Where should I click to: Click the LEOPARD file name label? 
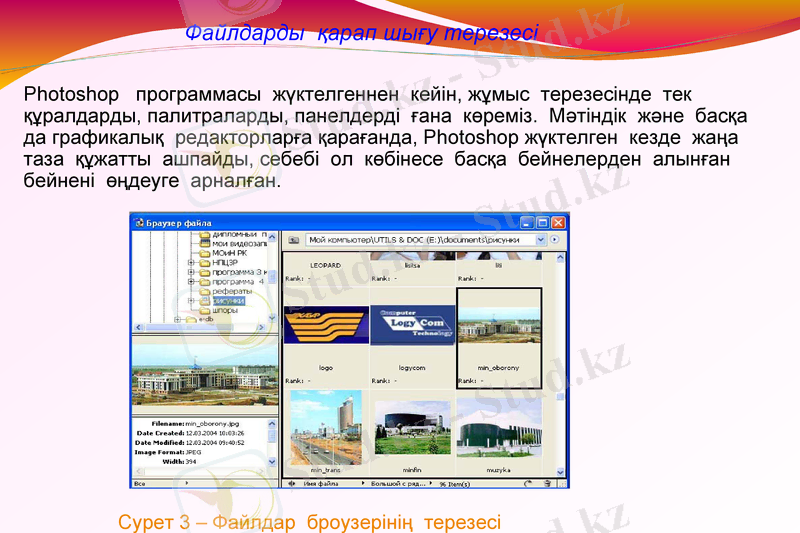click(326, 266)
